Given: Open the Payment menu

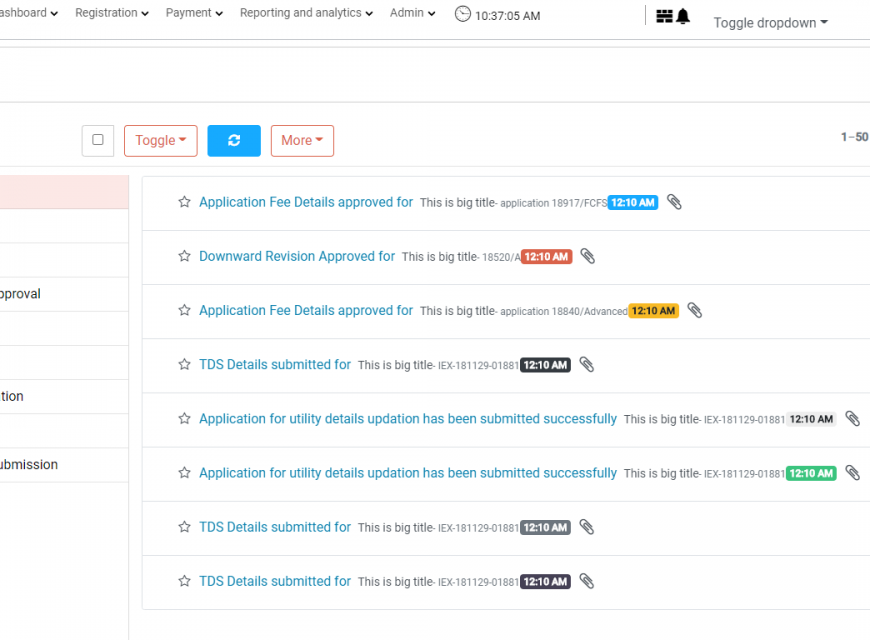Looking at the screenshot, I should click(x=194, y=13).
